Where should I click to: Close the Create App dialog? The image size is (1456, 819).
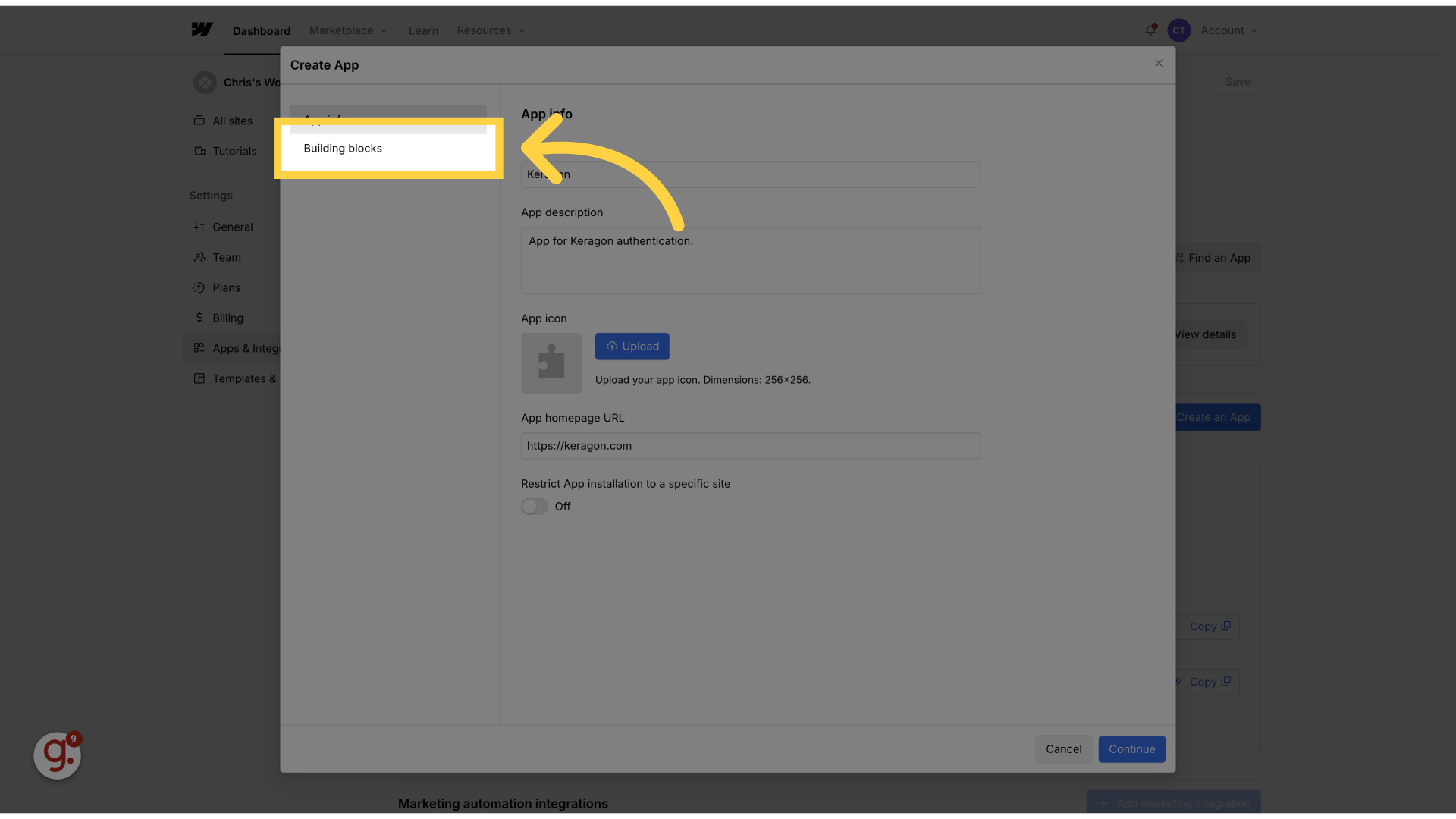1159,64
